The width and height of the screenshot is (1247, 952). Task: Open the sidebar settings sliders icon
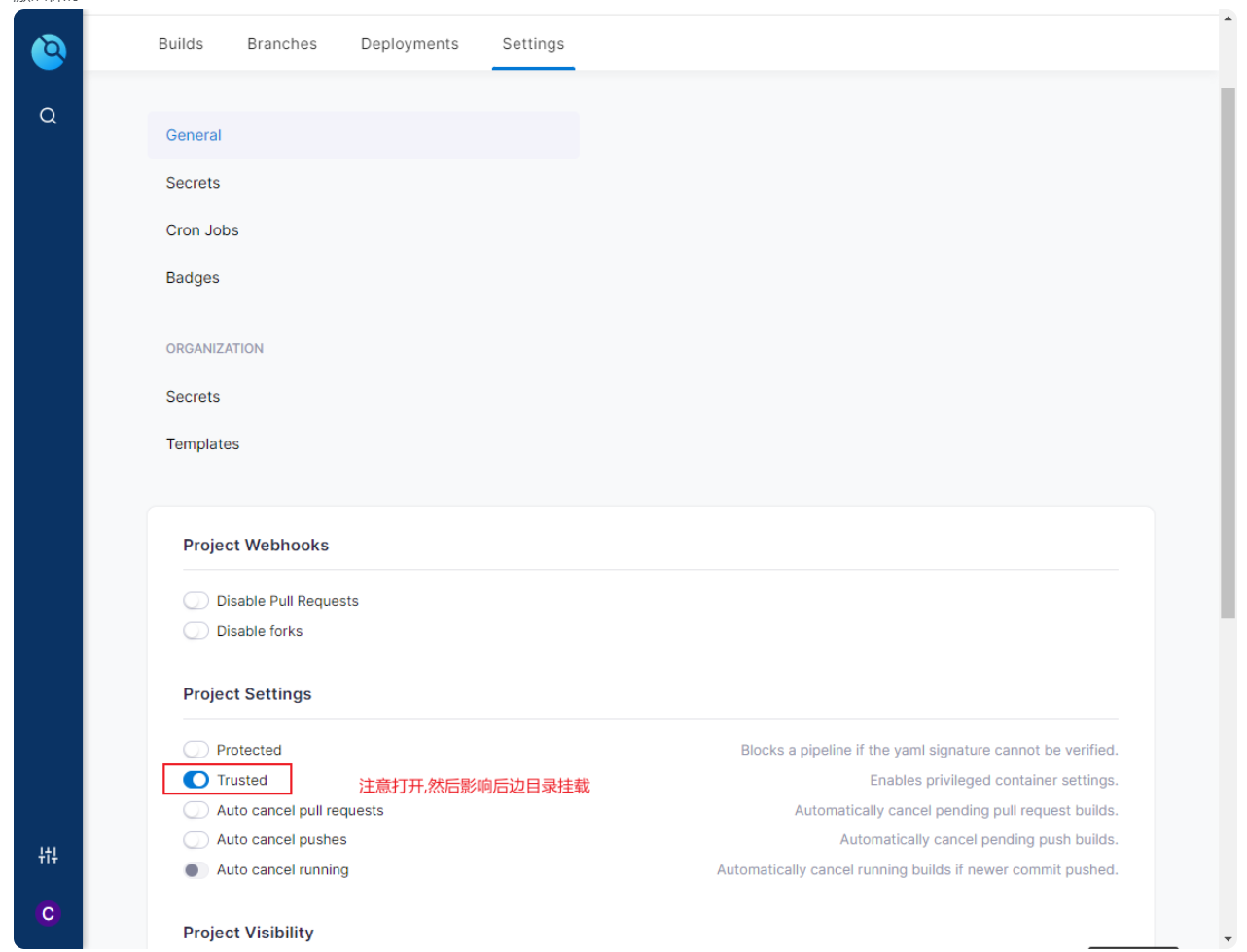coord(48,855)
